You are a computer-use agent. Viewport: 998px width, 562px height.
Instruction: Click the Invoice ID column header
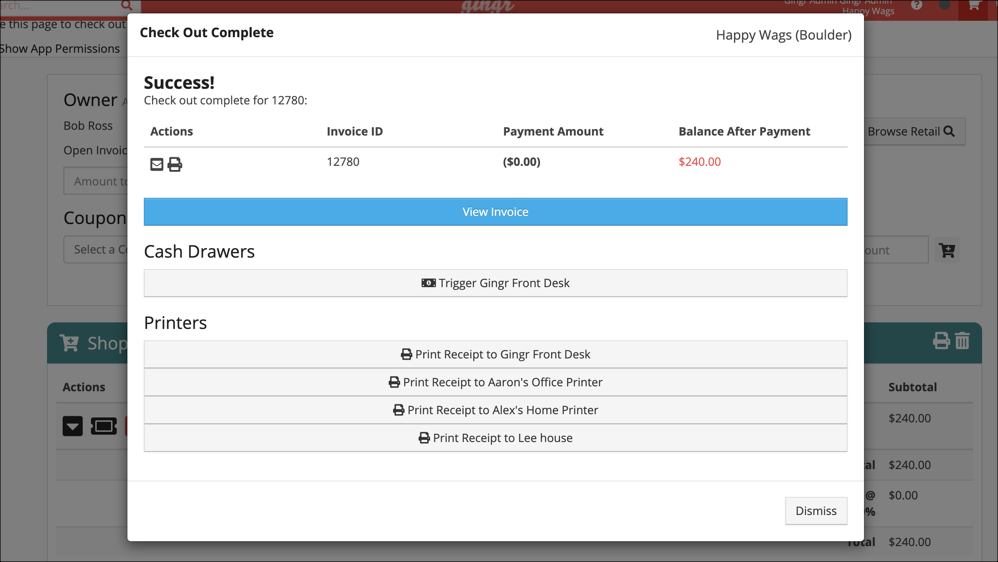click(x=355, y=131)
